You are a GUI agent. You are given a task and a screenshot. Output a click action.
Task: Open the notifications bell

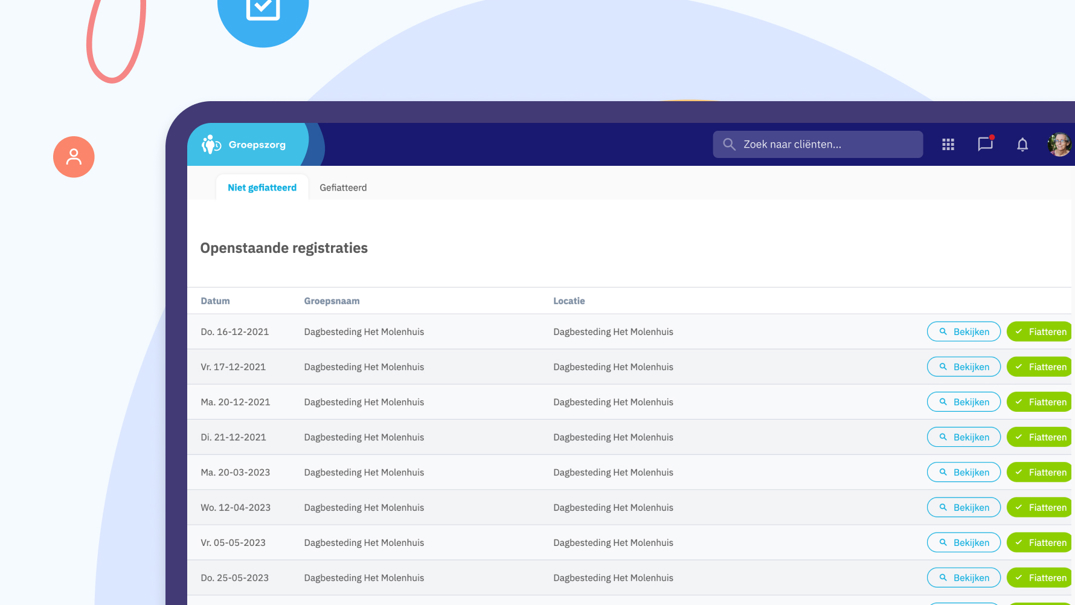pyautogui.click(x=1022, y=144)
